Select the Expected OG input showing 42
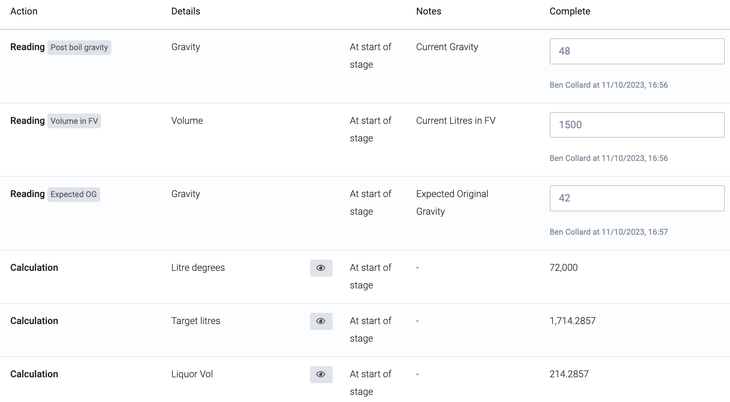The height and width of the screenshot is (402, 730). click(x=636, y=198)
